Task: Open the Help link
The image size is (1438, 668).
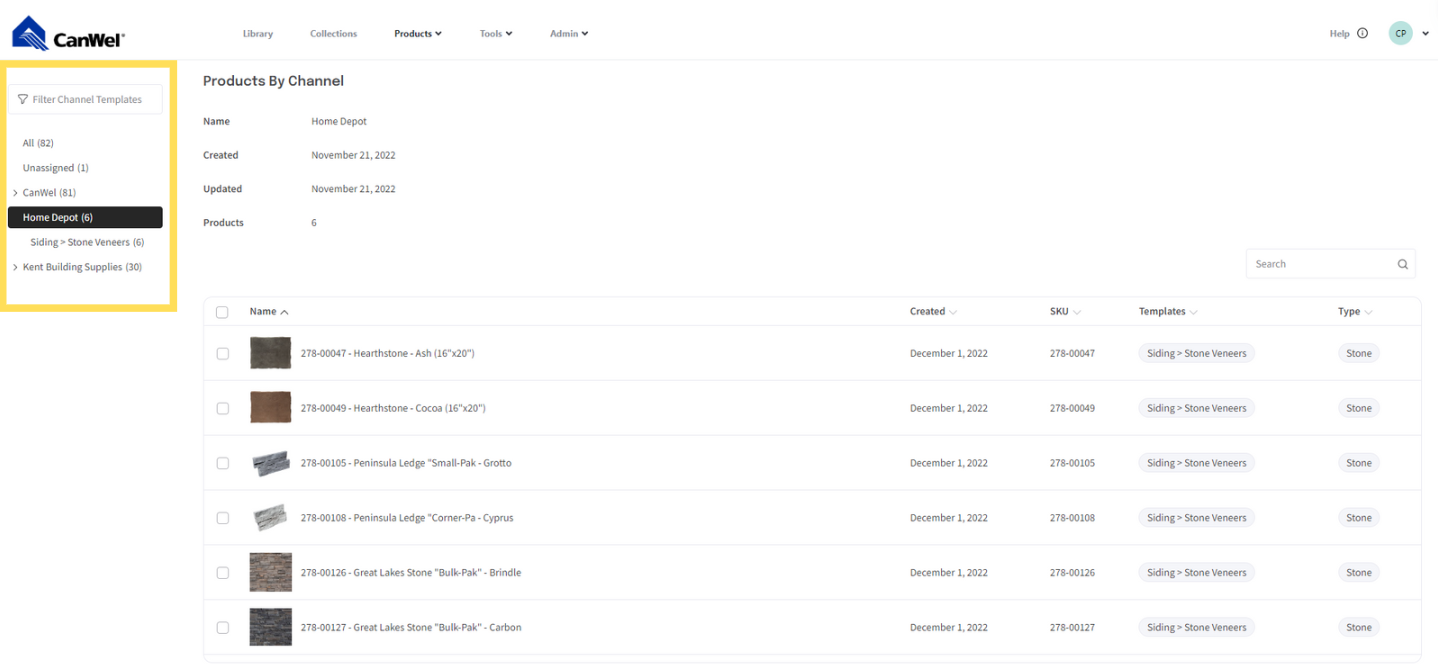Action: click(1339, 34)
